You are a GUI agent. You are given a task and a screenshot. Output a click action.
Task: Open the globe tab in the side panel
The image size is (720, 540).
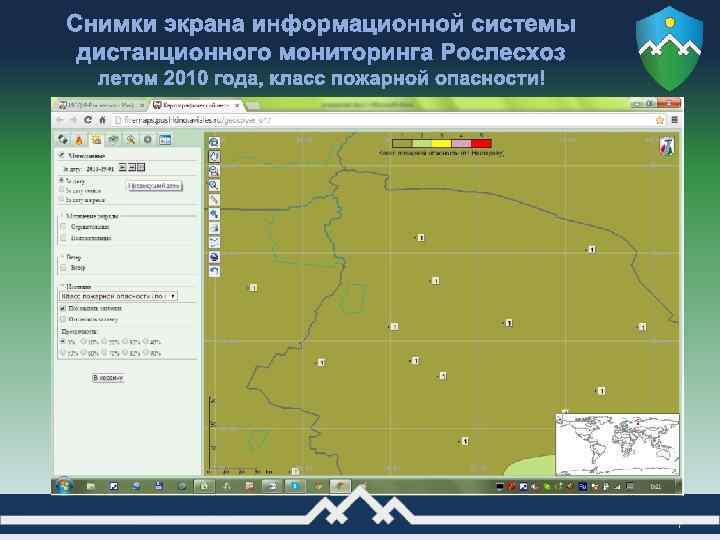pyautogui.click(x=62, y=139)
